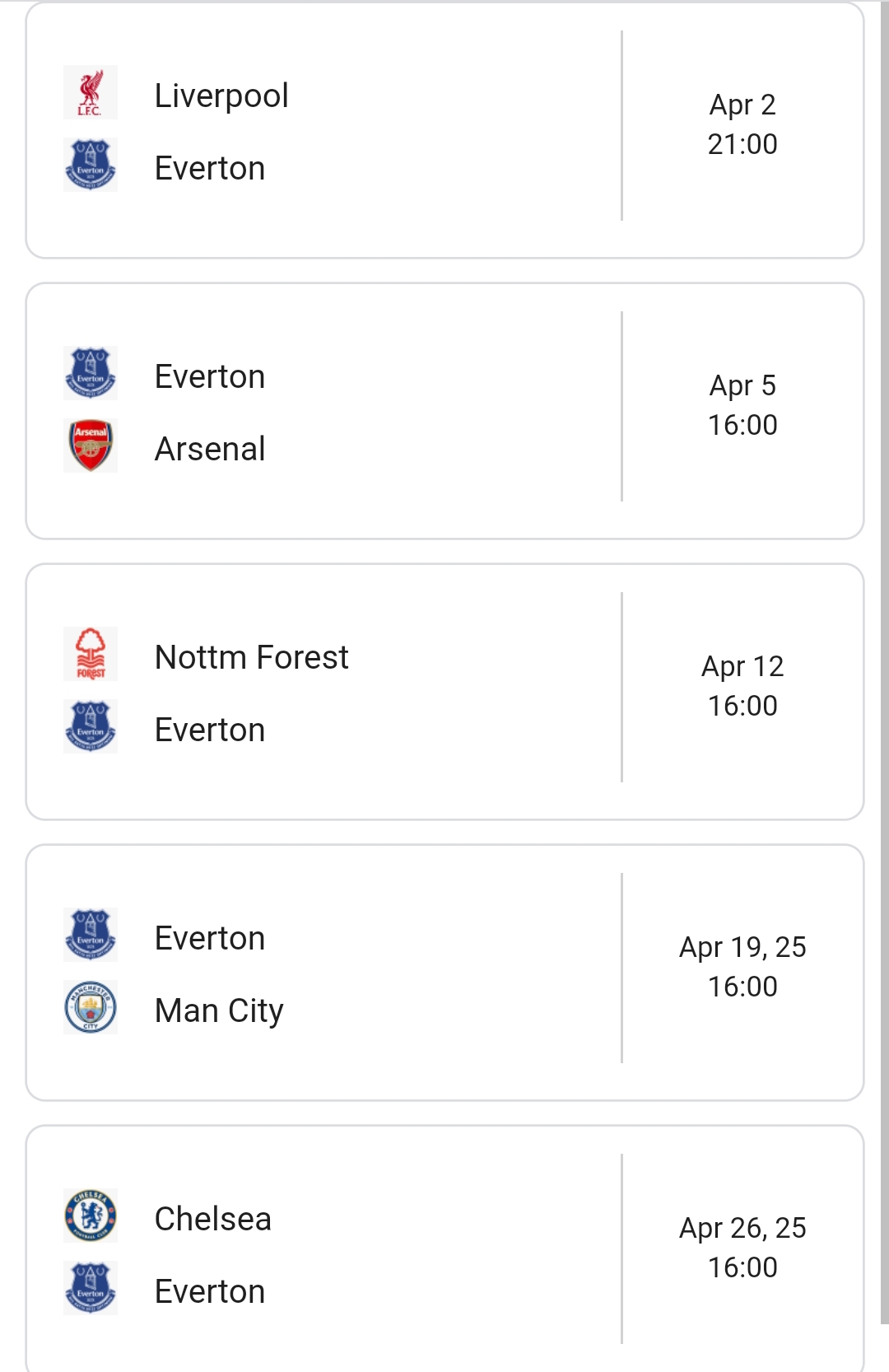Screen dimensions: 889x1372
Task: Open the Apr 2 21:00 match time
Action: 742,124
